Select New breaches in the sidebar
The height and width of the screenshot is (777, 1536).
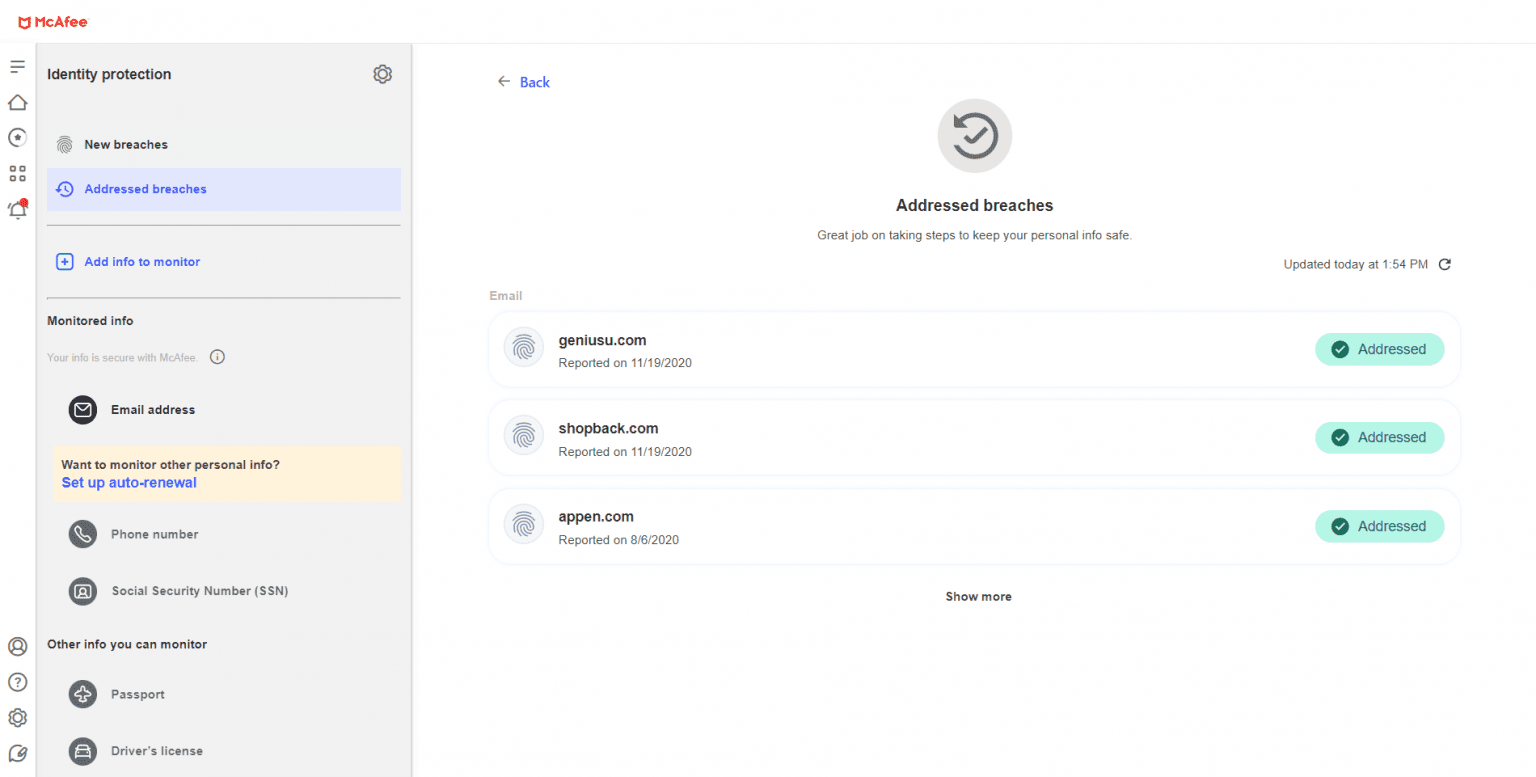coord(126,145)
